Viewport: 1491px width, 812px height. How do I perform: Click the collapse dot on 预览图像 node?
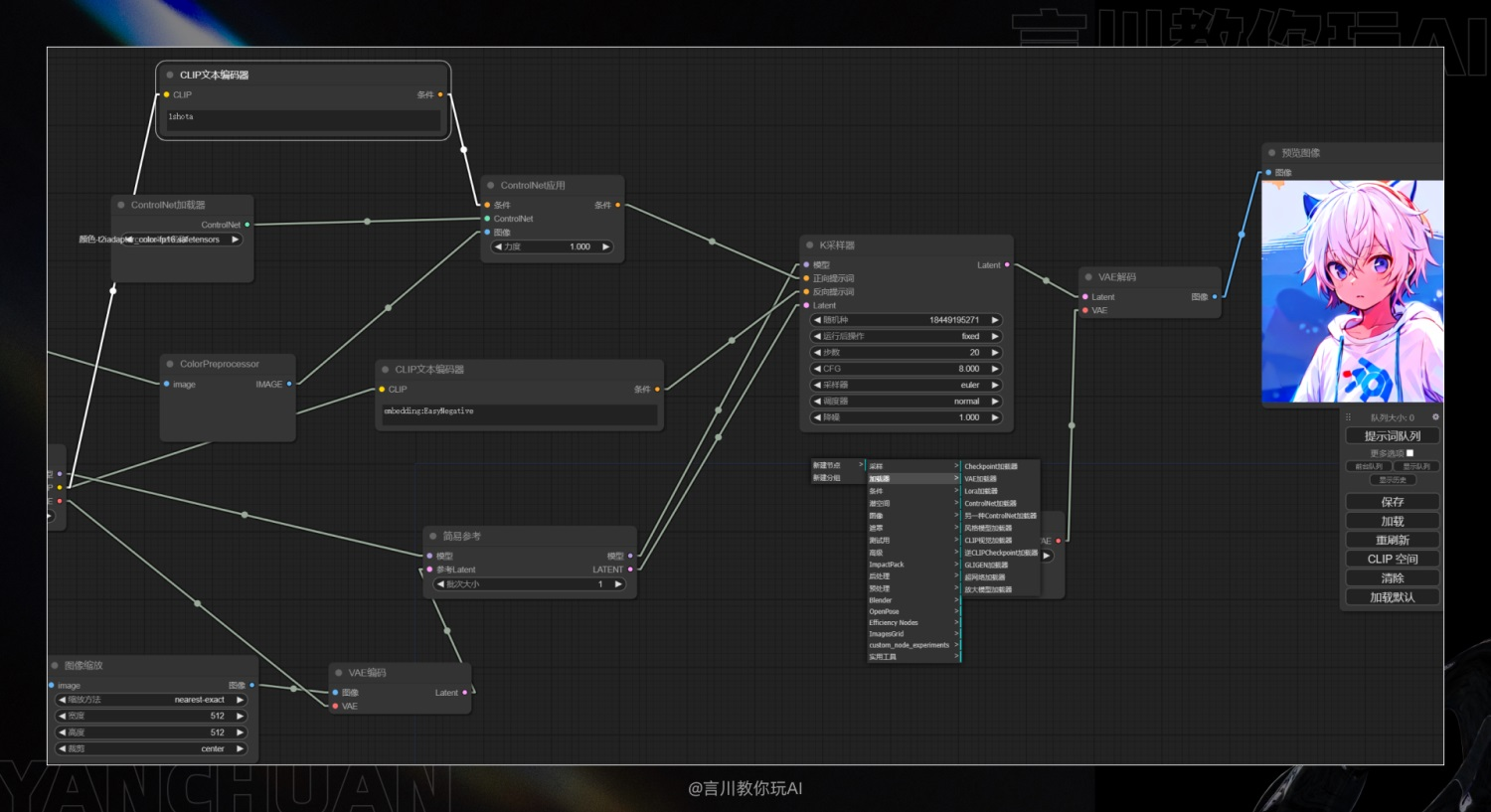pos(1271,153)
